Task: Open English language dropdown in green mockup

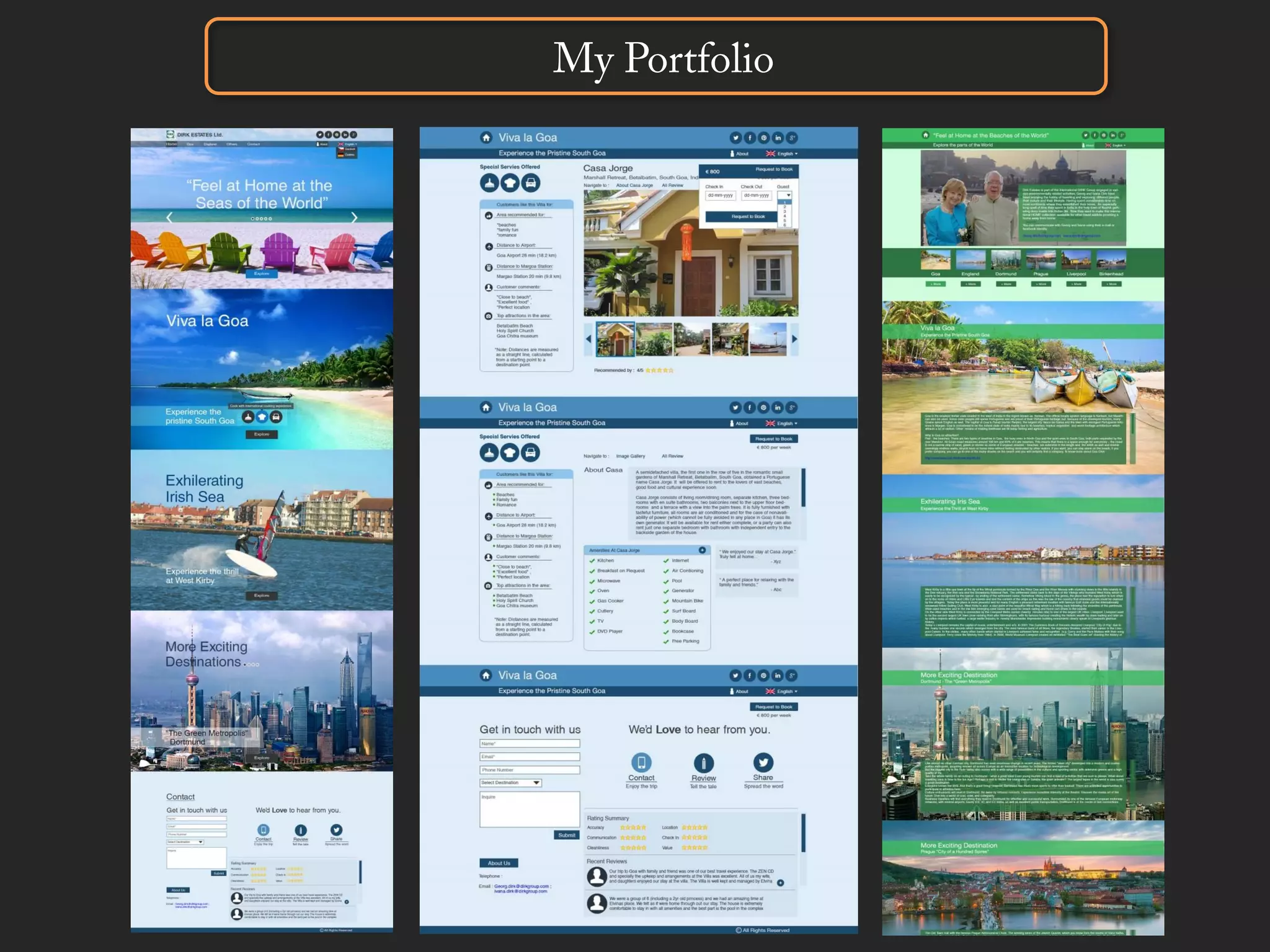Action: 1114,145
